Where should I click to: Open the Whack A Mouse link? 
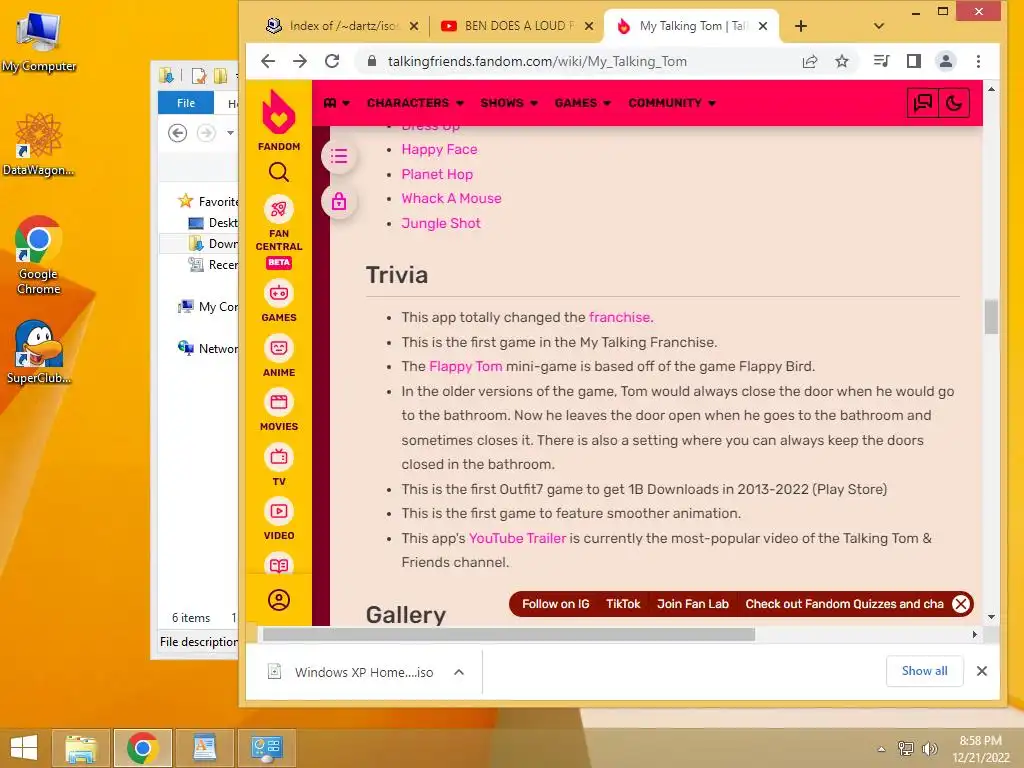click(451, 199)
